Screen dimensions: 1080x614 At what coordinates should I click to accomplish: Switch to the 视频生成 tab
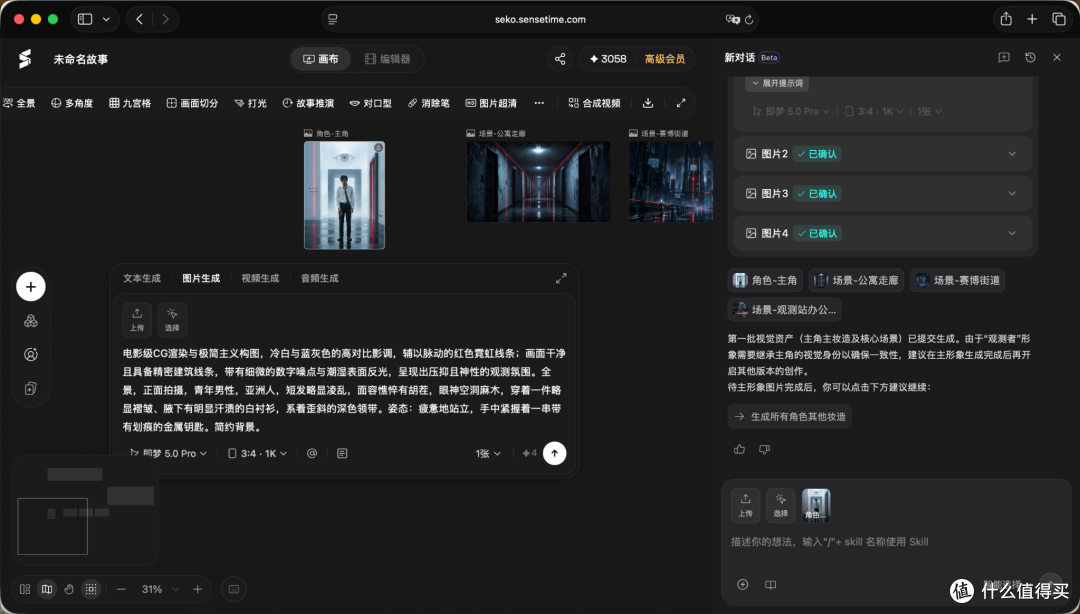tap(260, 278)
